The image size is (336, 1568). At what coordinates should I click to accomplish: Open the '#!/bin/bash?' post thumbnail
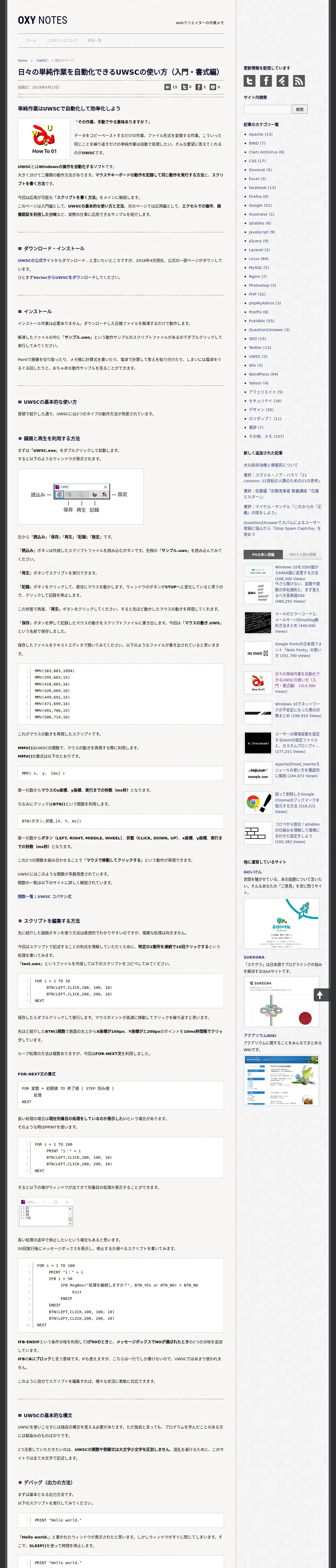click(x=258, y=743)
